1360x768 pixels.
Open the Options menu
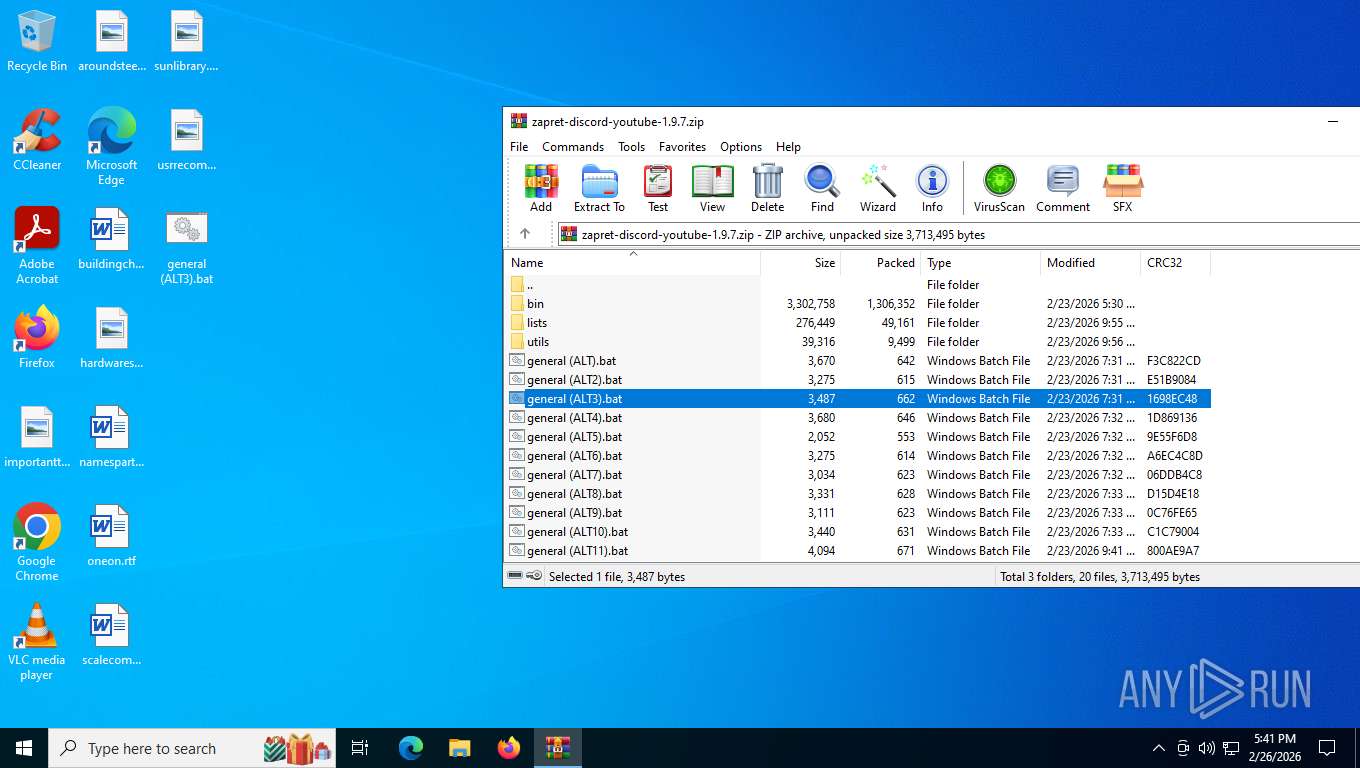[741, 147]
